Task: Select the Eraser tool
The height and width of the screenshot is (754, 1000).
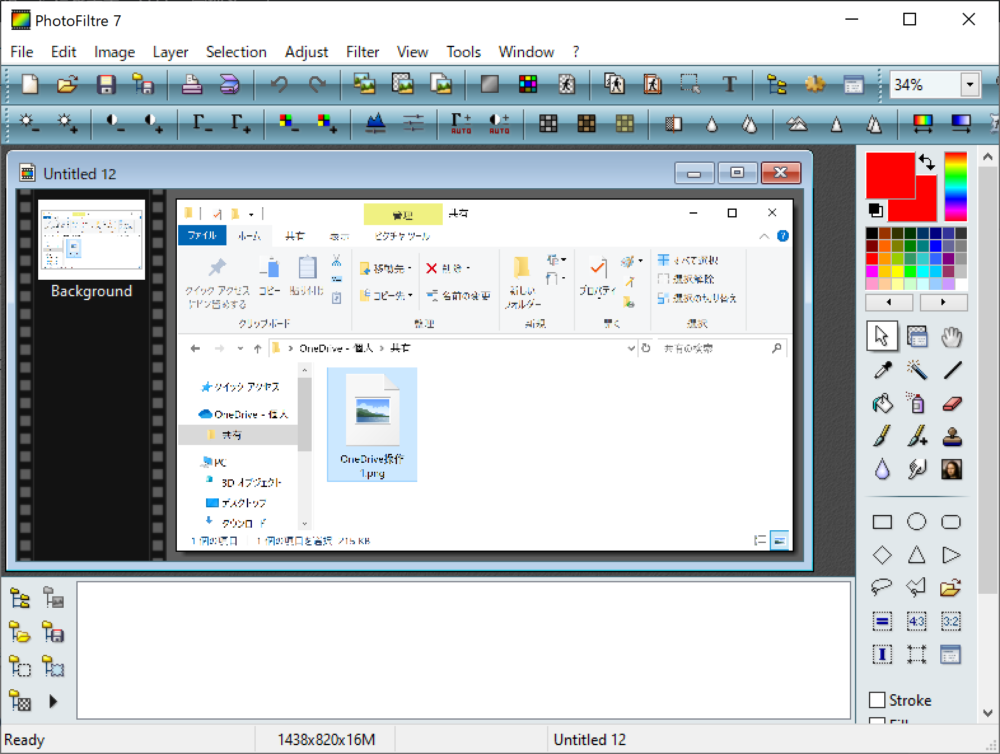Action: 952,403
